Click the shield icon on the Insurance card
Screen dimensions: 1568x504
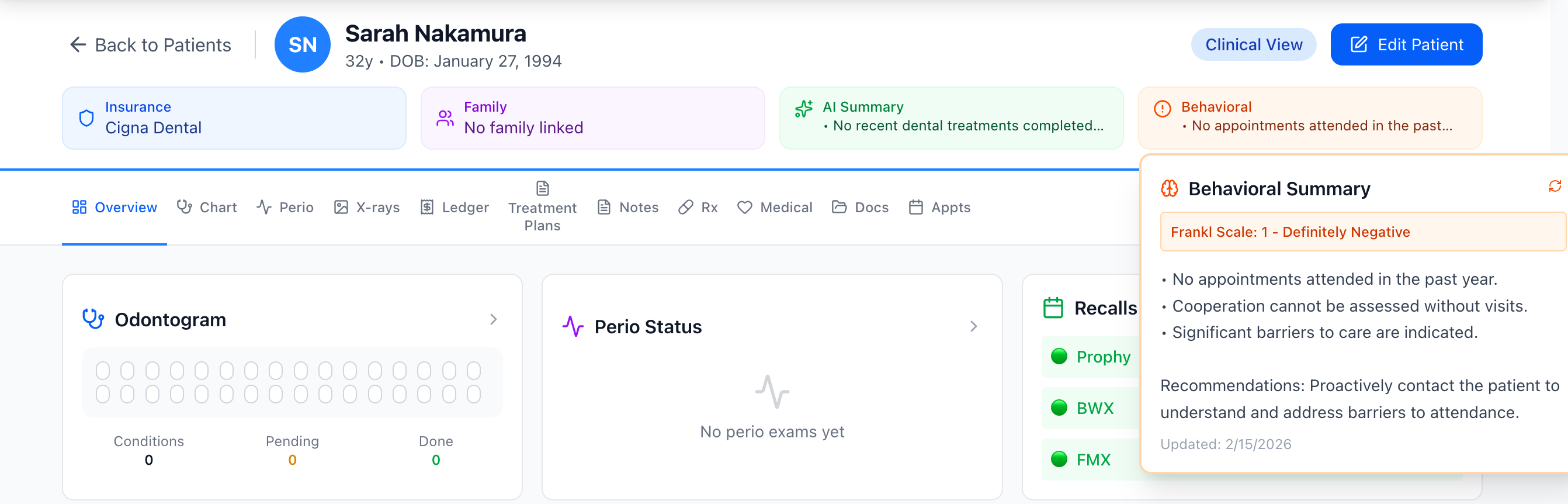click(x=86, y=117)
